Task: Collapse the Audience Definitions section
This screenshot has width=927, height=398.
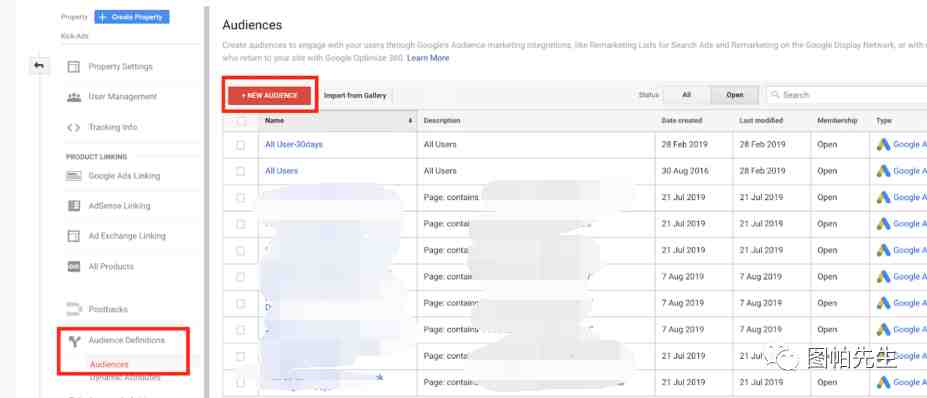Action: tap(127, 340)
